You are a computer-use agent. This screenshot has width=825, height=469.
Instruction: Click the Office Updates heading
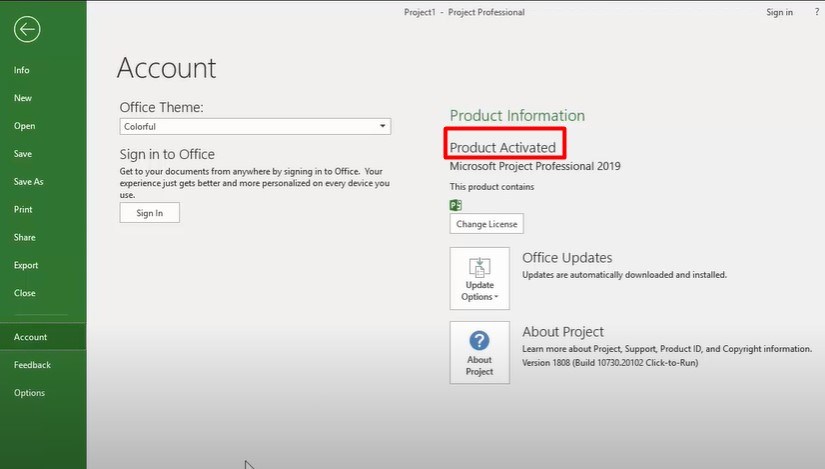click(x=567, y=257)
